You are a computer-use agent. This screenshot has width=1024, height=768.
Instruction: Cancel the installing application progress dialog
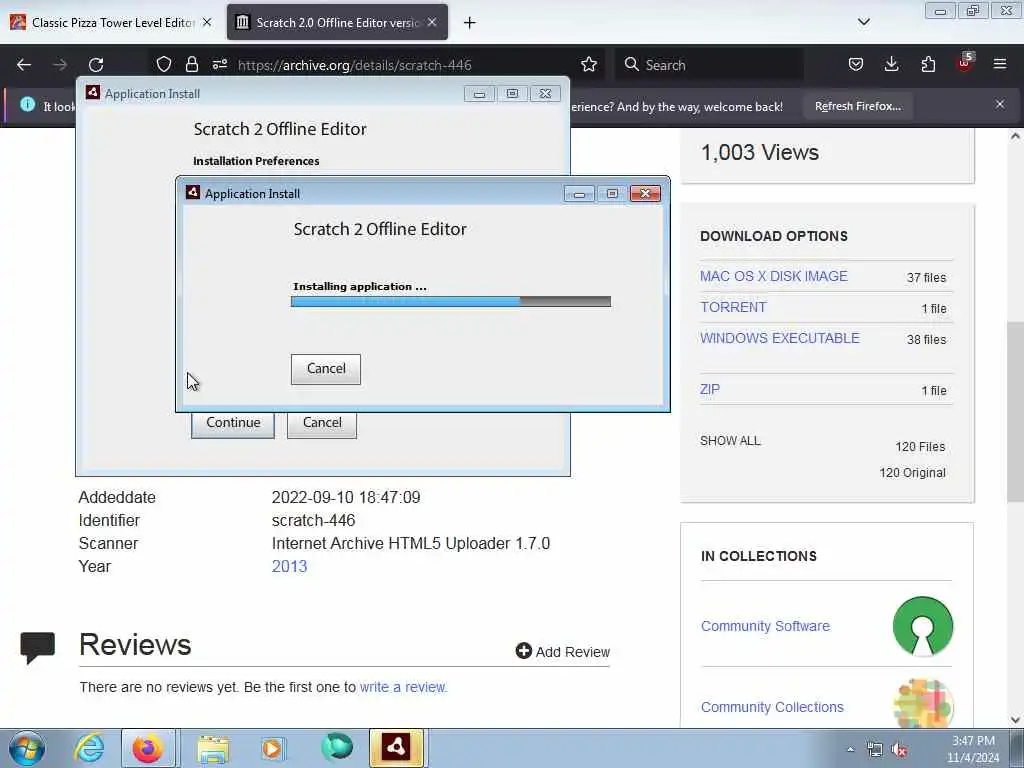(x=326, y=369)
